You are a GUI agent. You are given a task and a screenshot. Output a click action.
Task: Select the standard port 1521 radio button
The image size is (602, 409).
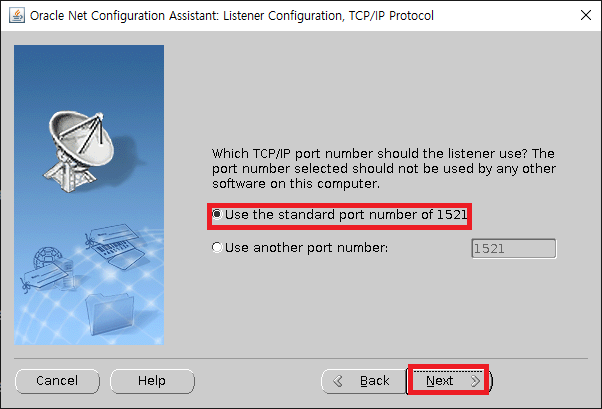pyautogui.click(x=217, y=214)
